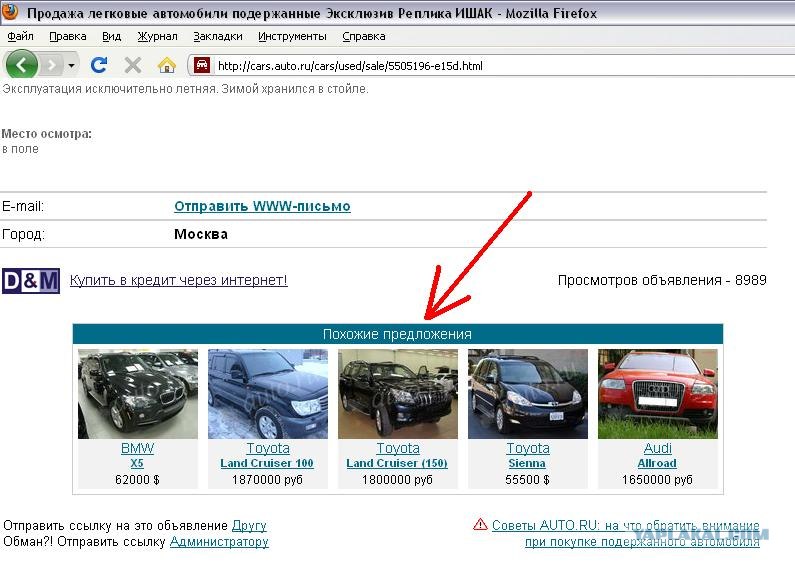Open the Land Cruiser (150) car thumbnail

[x=398, y=394]
